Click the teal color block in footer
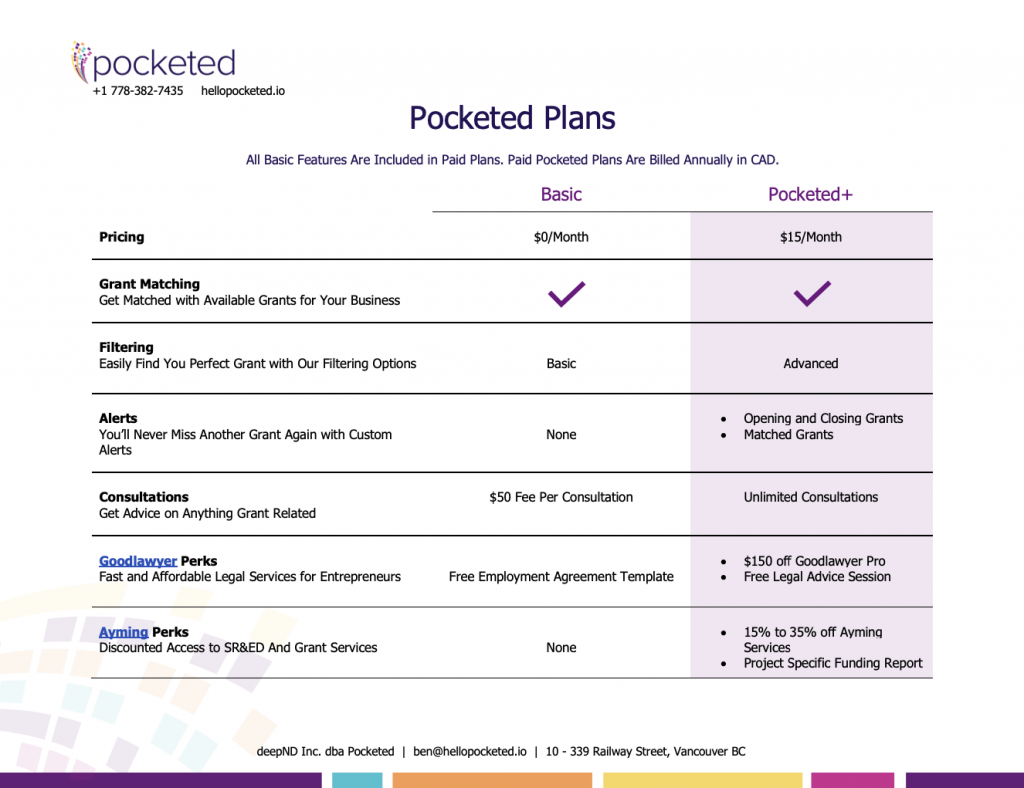 [357, 780]
